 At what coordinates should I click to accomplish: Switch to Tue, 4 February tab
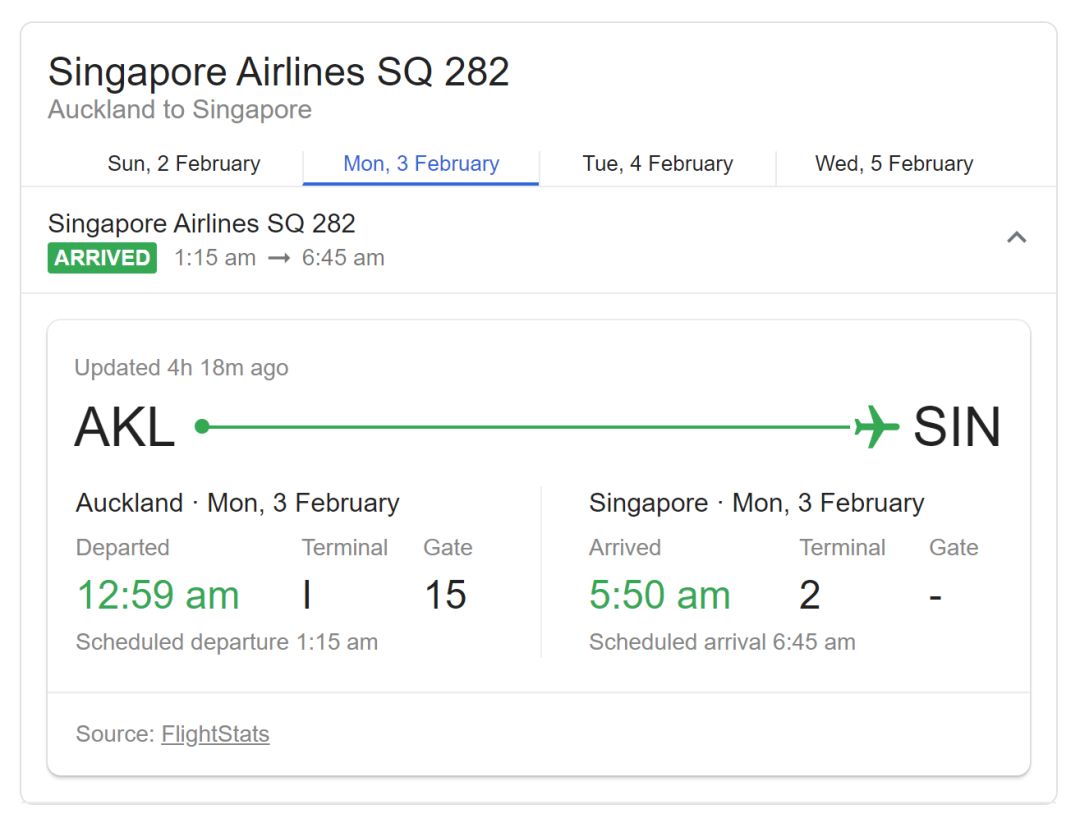point(658,164)
